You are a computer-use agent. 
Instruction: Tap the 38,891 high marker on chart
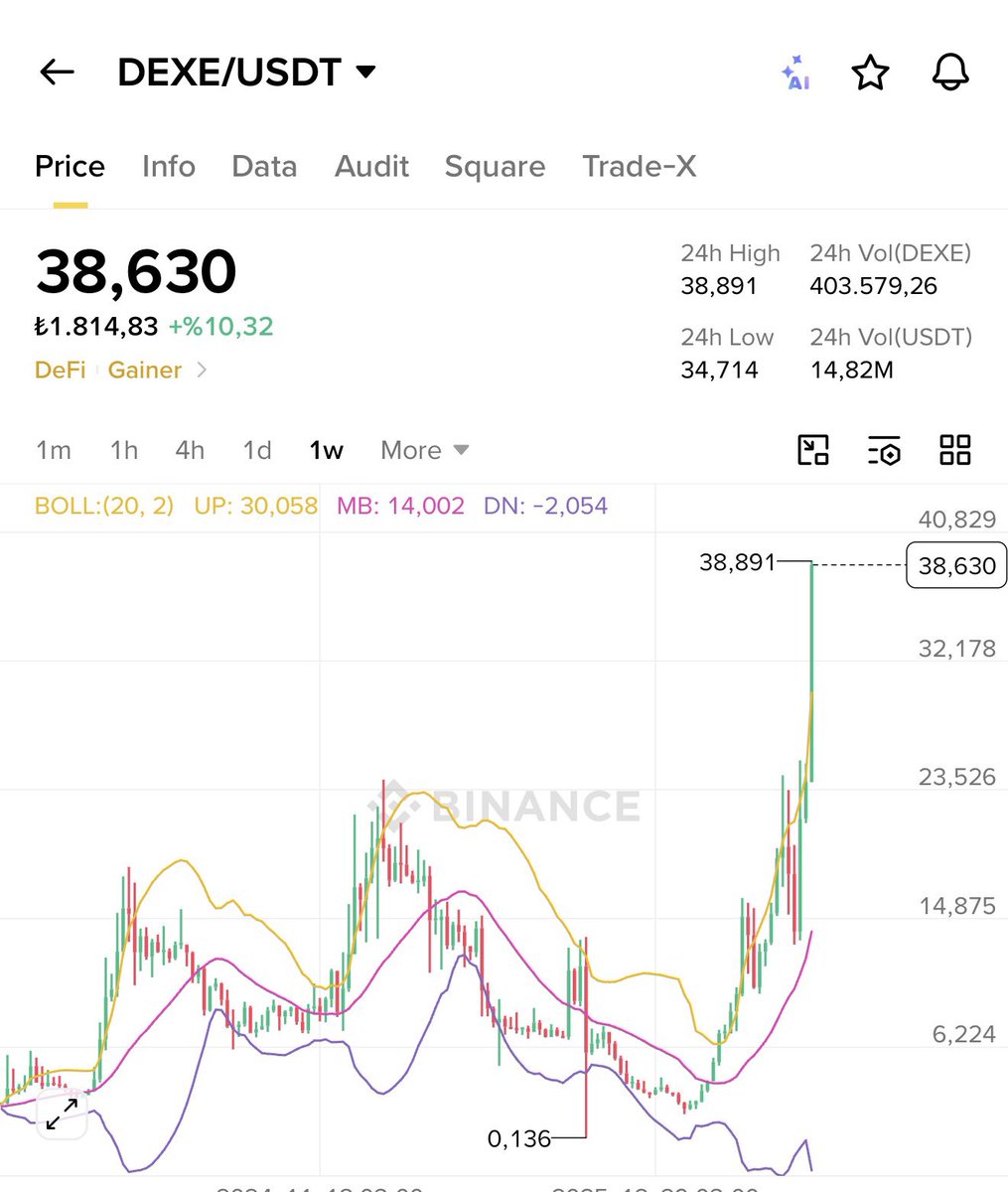coord(737,562)
